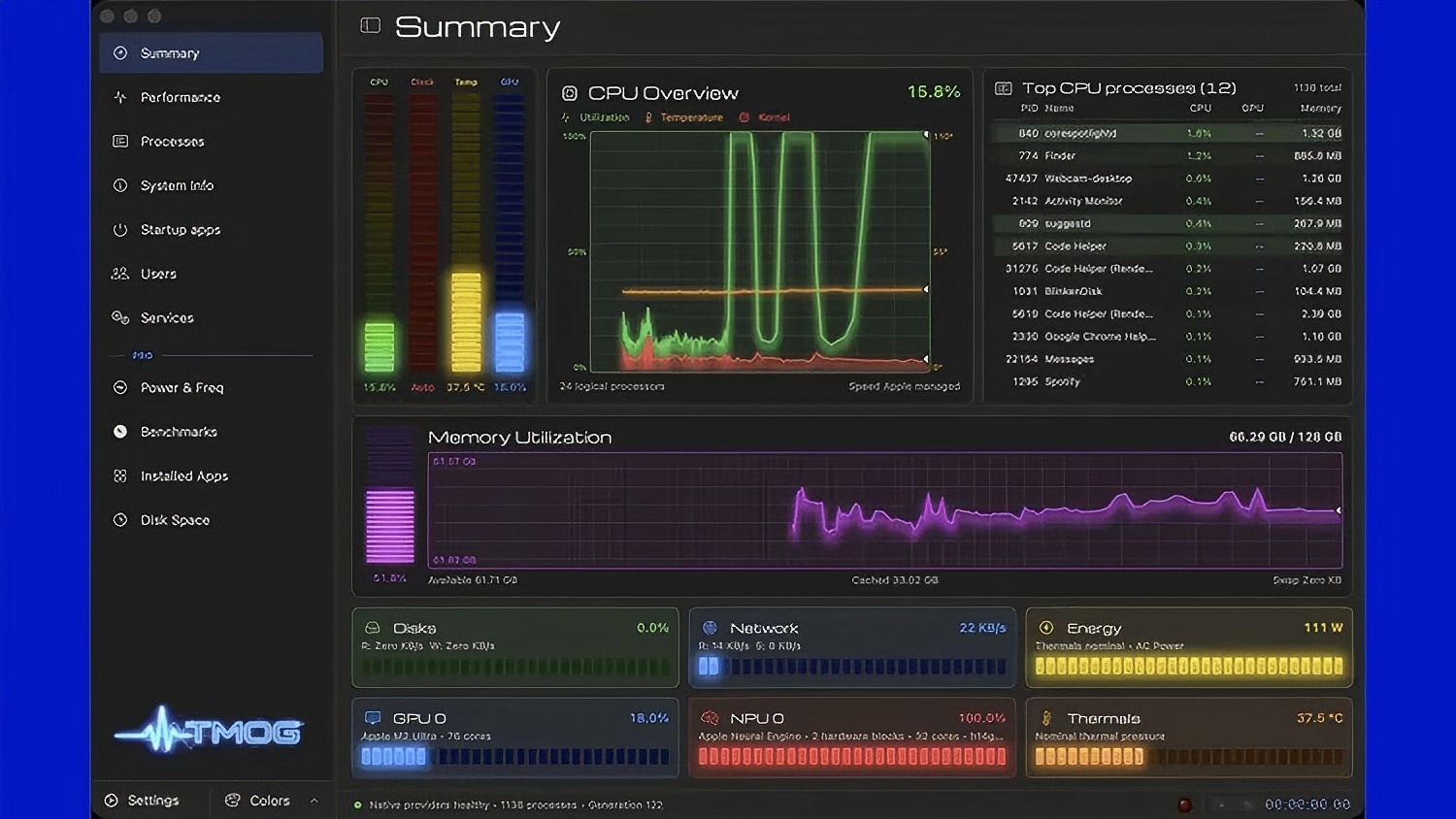The width and height of the screenshot is (1456, 819).
Task: Toggle the Kernel legend in CPU Overview
Action: (x=765, y=117)
